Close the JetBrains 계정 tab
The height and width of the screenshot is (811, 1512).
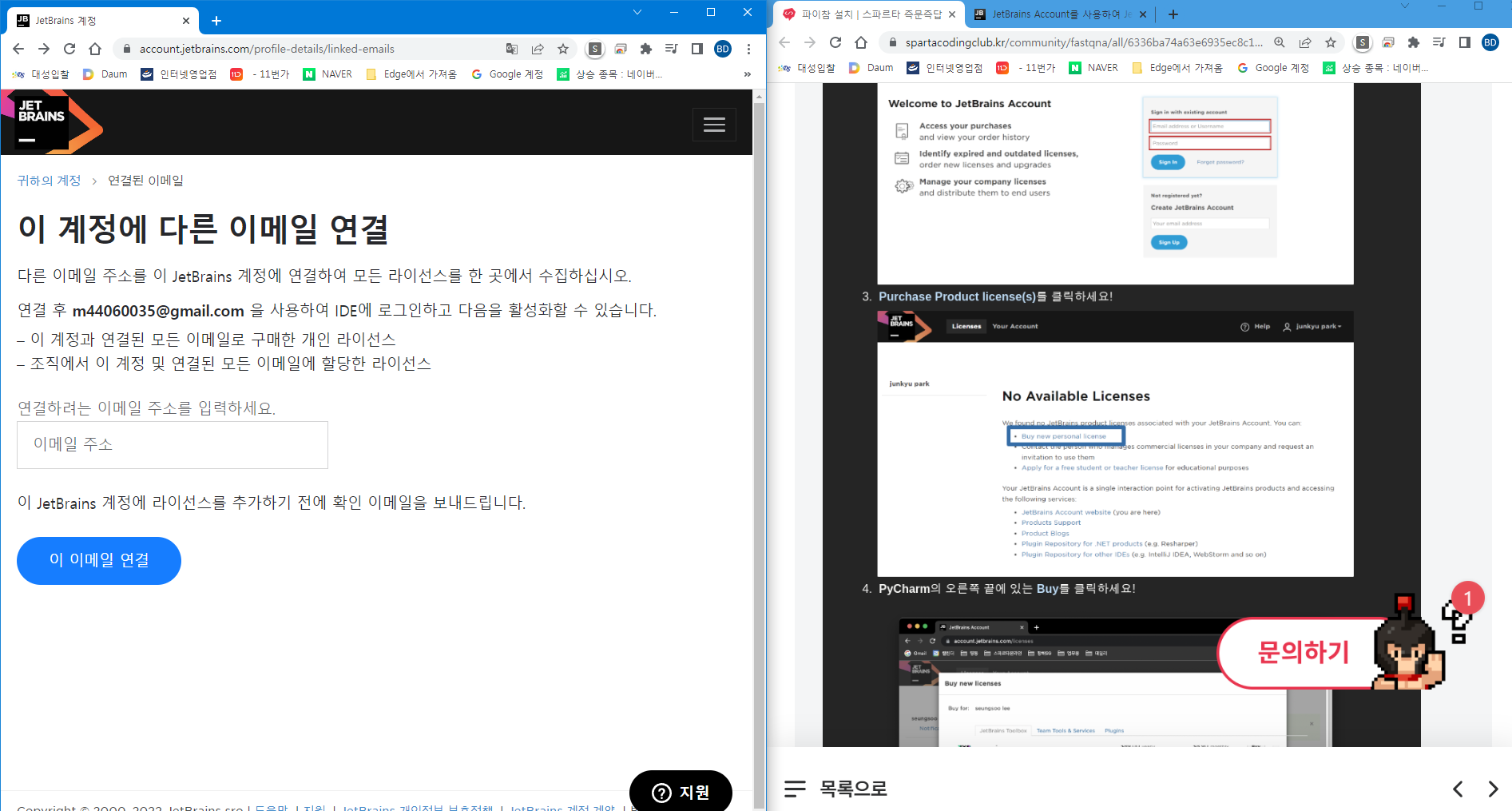coord(186,21)
